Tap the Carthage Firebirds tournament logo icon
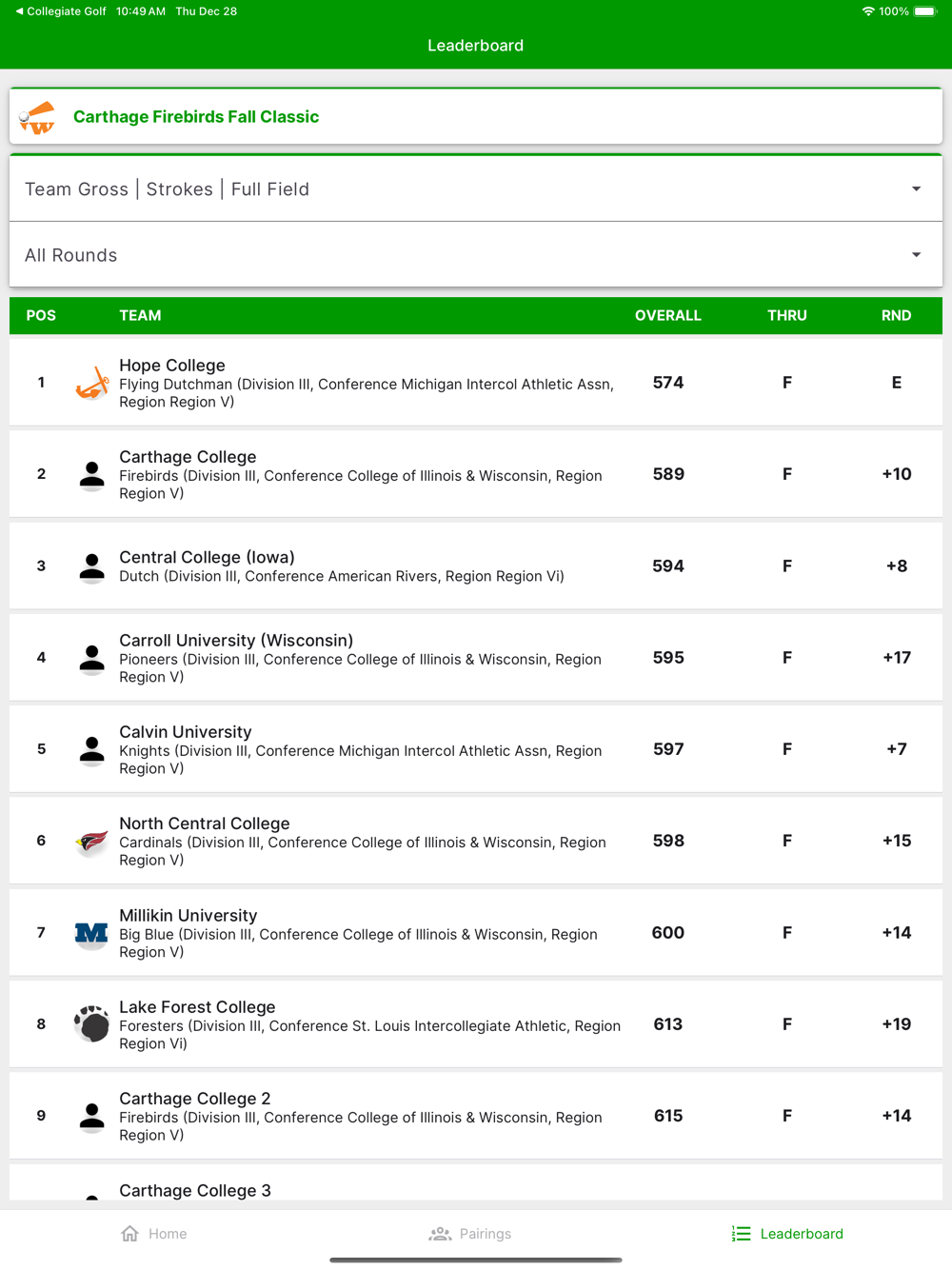The height and width of the screenshot is (1270, 952). point(38,118)
